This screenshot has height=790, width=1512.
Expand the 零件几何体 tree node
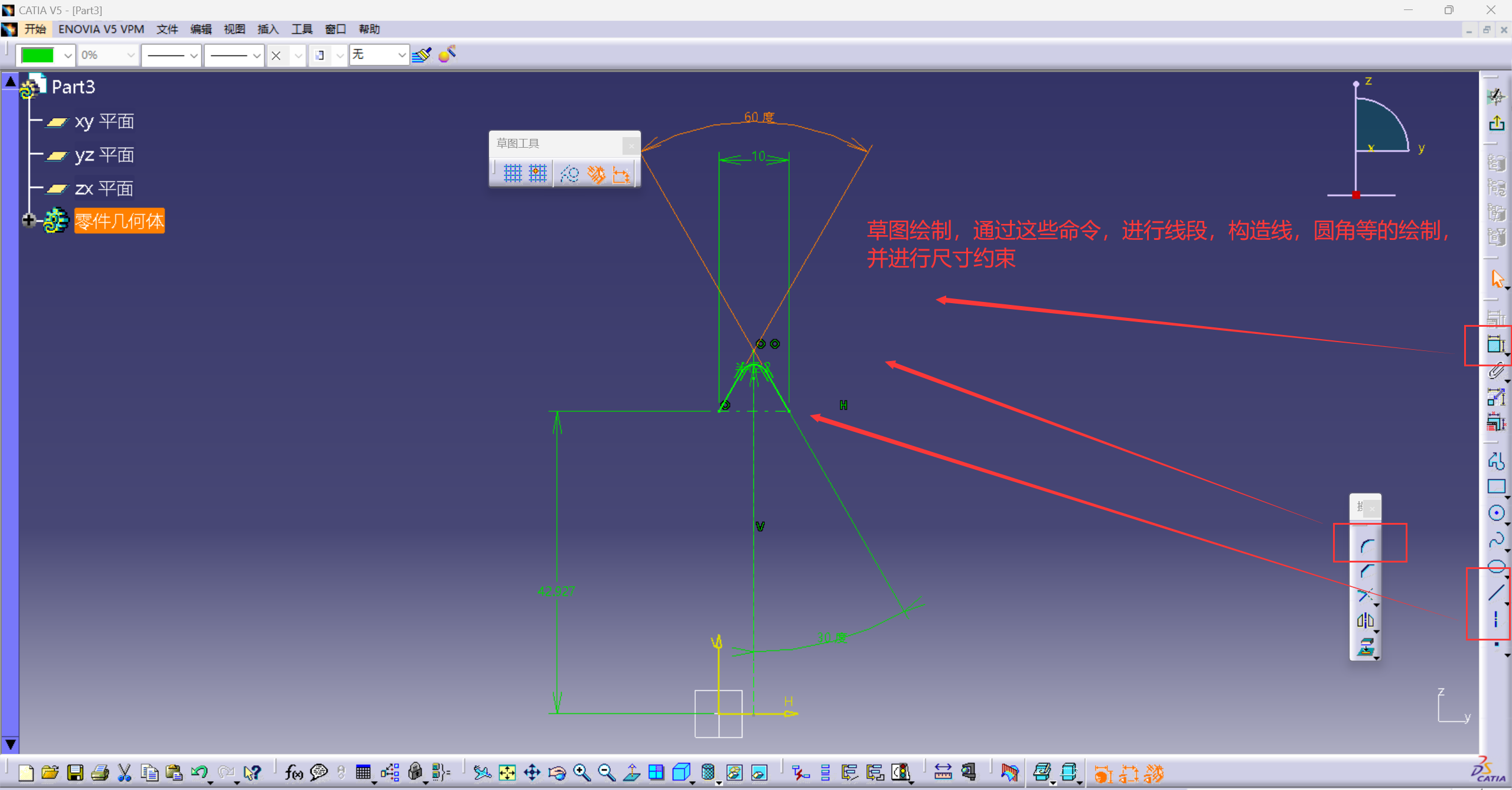point(28,220)
